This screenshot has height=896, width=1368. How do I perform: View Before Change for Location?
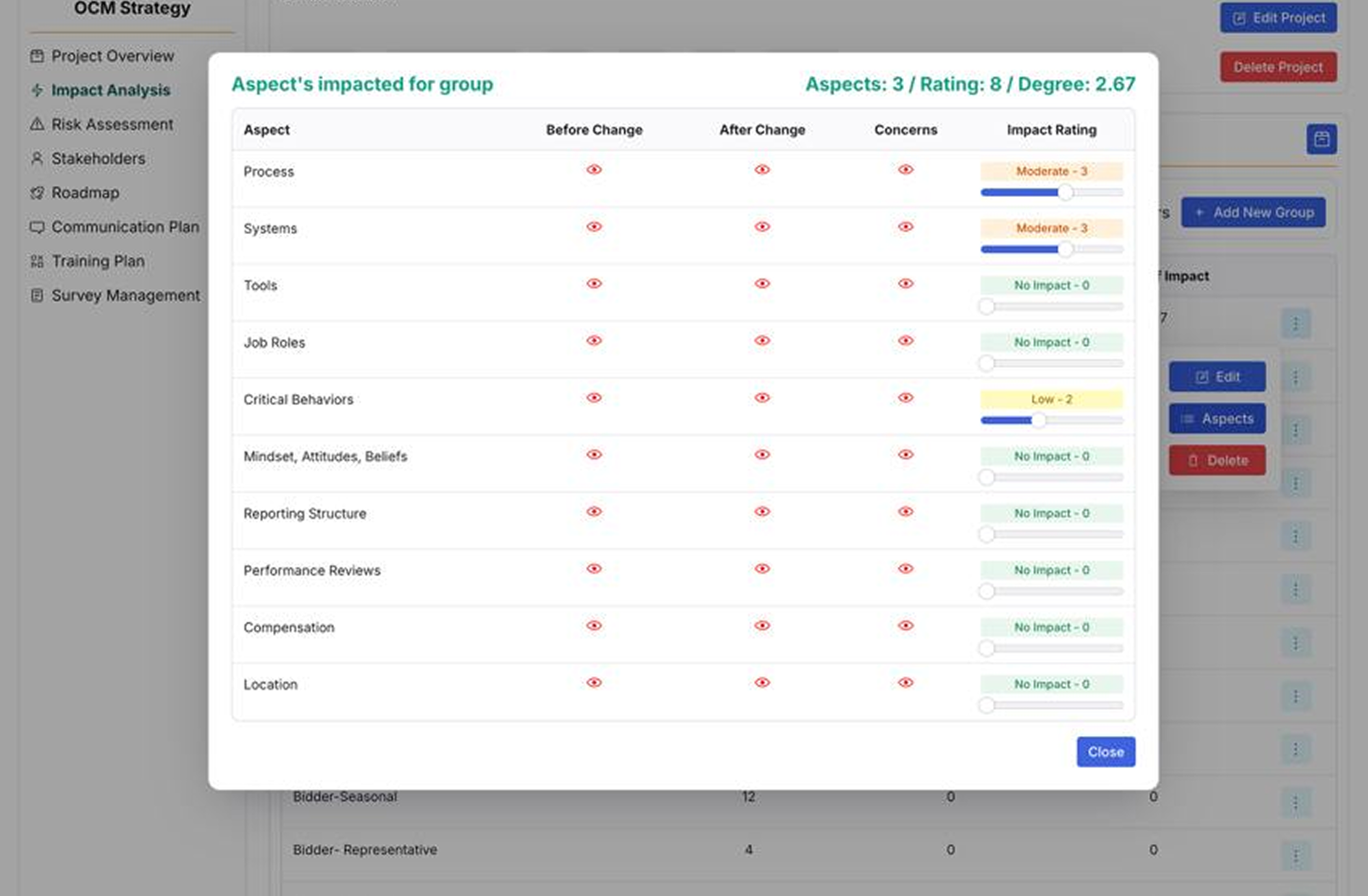click(x=594, y=683)
